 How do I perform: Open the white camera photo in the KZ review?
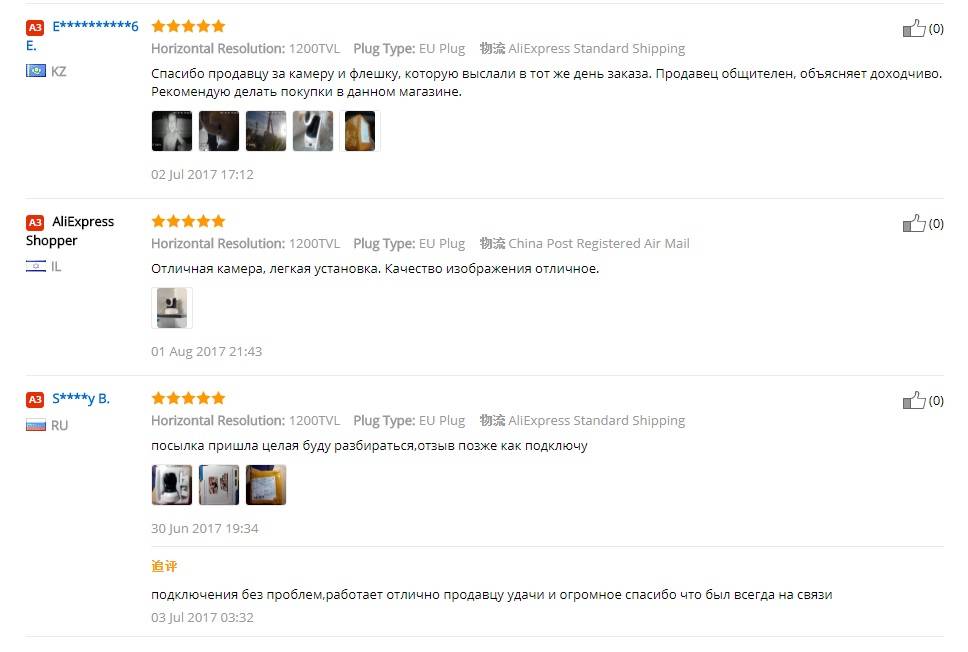coord(312,131)
